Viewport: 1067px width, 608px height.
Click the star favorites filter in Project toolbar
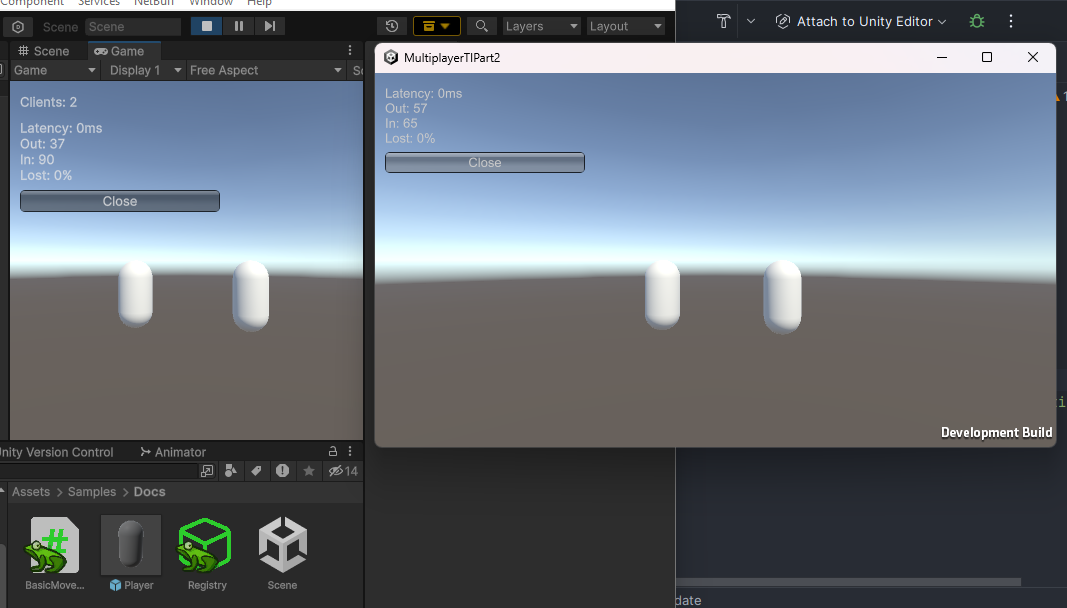pos(309,471)
